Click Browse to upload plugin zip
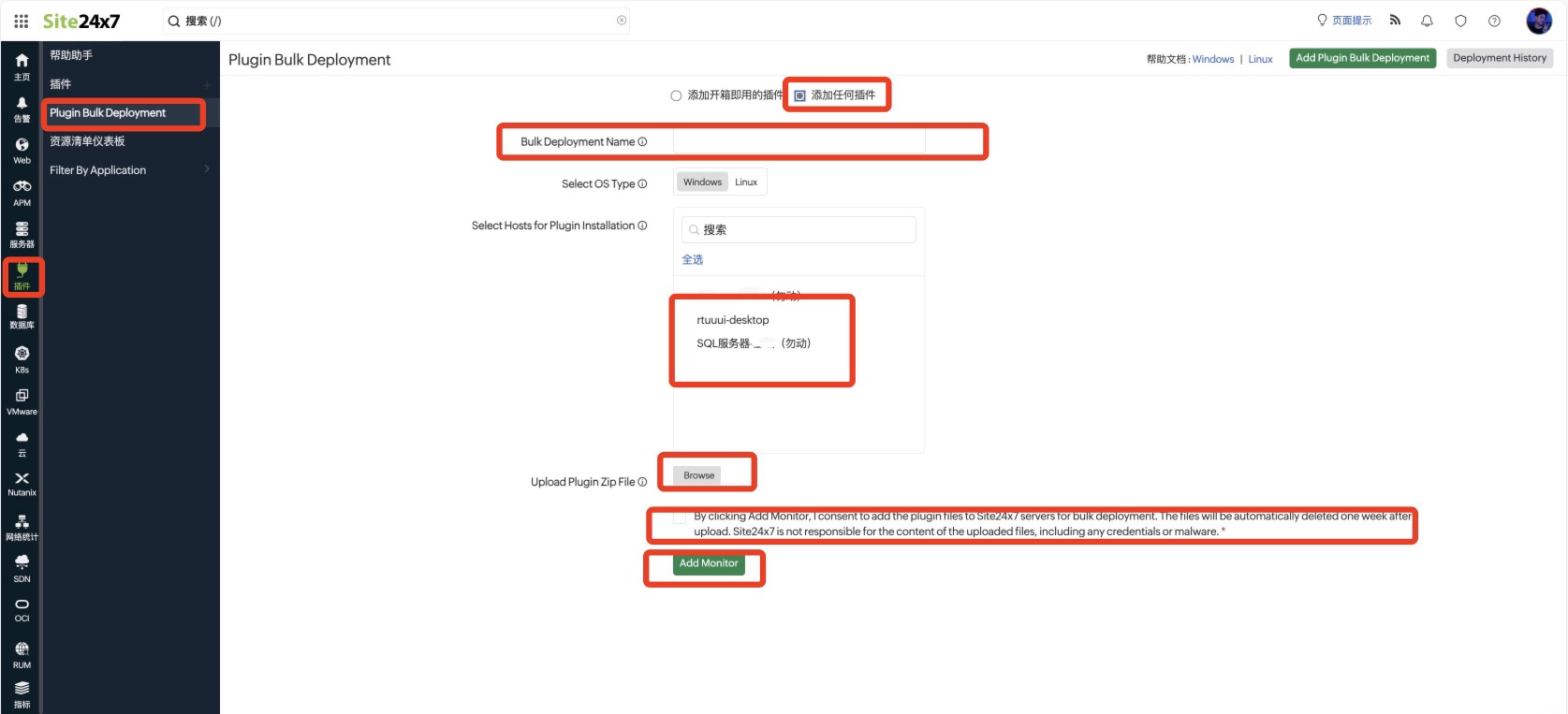 [698, 475]
